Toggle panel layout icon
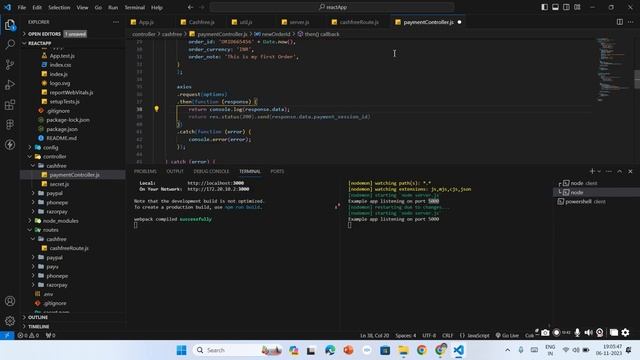Screen dimensions: 640x360 (x=556, y=7)
